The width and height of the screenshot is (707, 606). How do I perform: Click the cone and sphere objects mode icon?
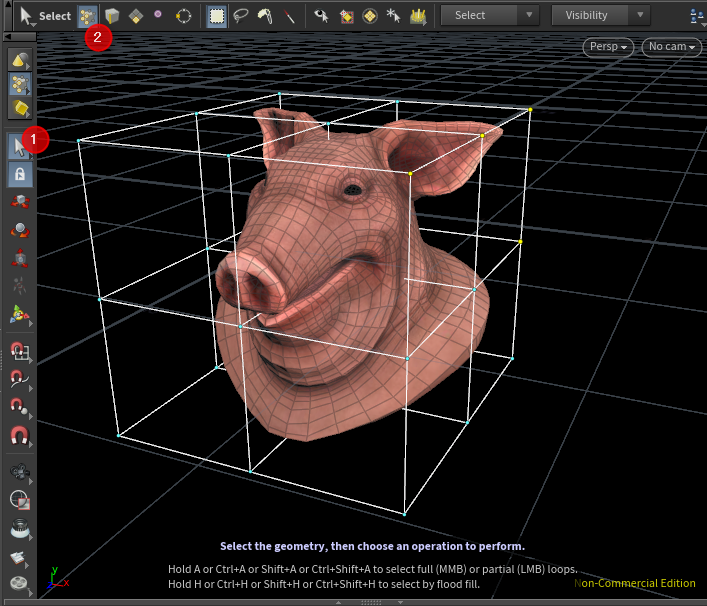pos(20,60)
